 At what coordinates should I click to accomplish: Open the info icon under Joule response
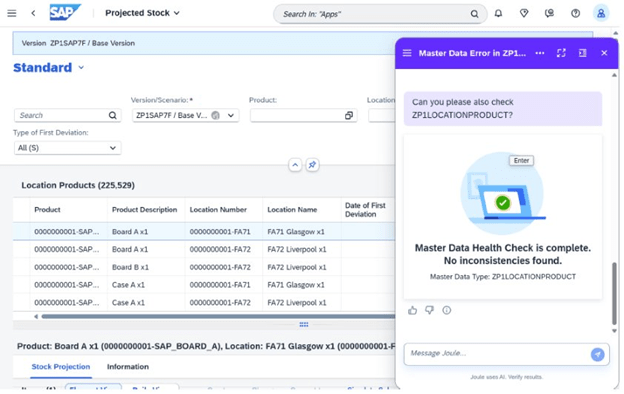tap(447, 310)
